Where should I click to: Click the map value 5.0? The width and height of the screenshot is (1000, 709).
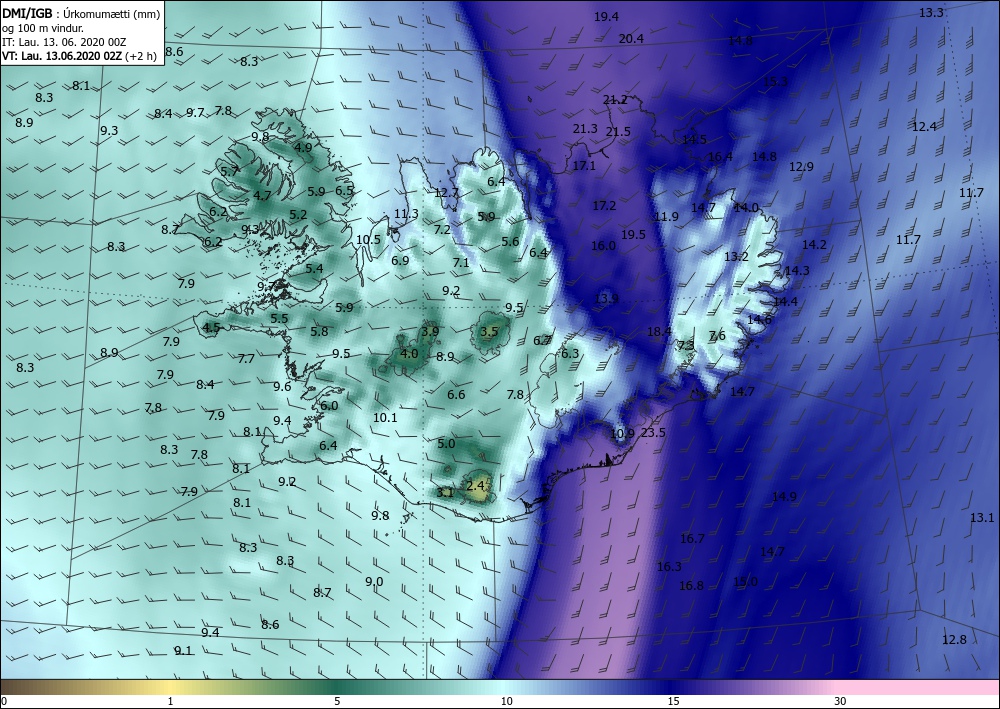446,444
